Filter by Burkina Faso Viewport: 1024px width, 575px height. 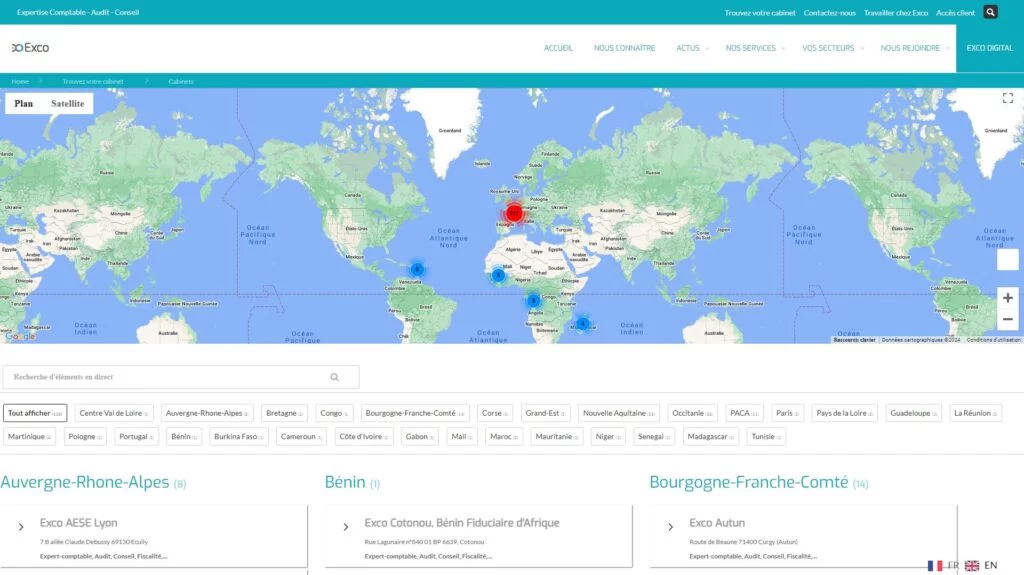coord(238,436)
